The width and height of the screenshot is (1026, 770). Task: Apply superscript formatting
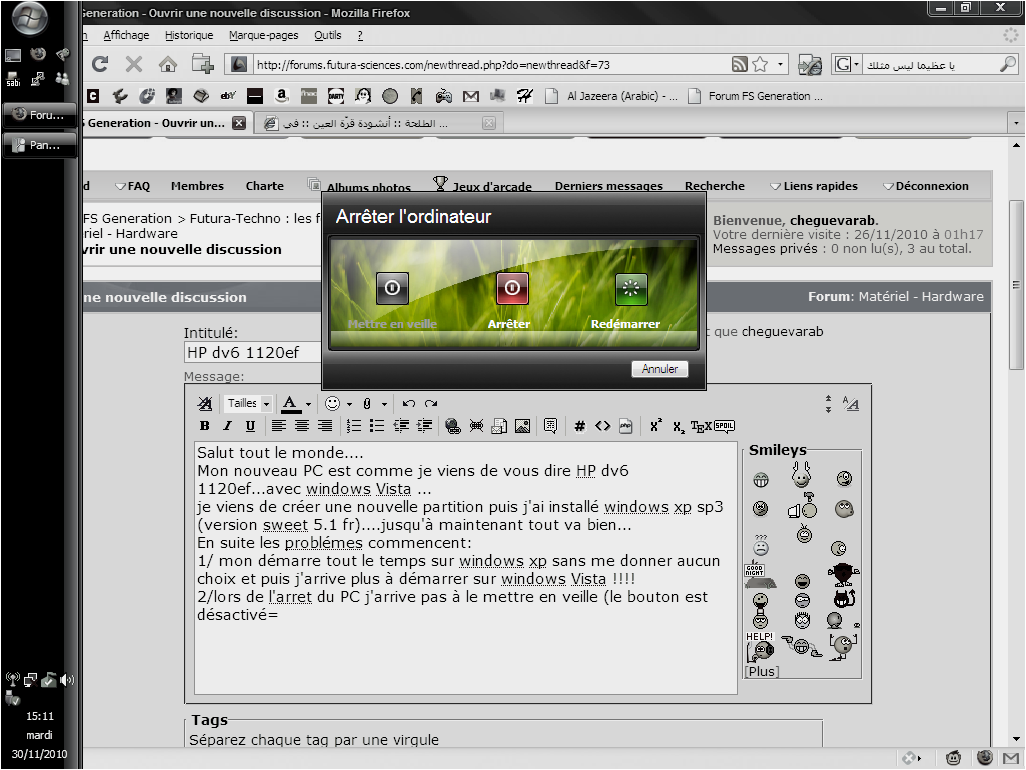pyautogui.click(x=655, y=425)
